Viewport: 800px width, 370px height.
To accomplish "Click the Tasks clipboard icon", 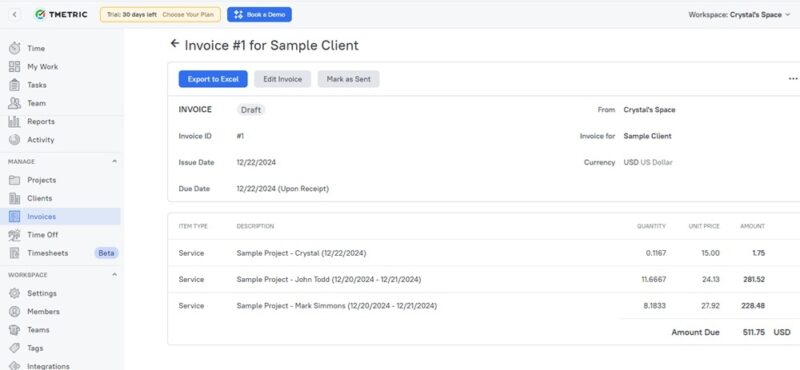I will point(14,85).
